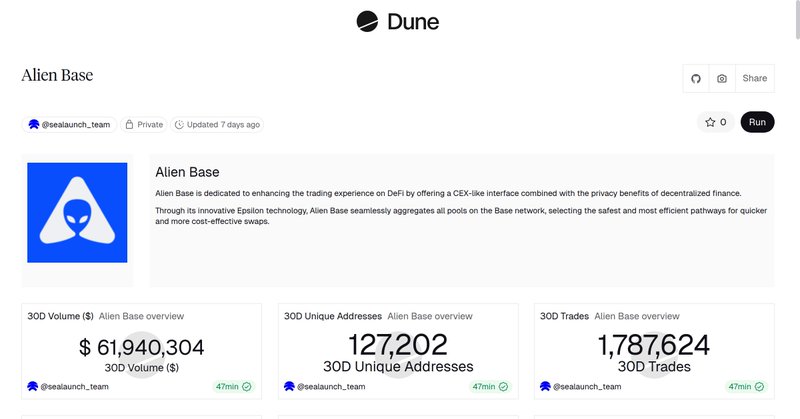
Task: Open 30D Trades chart title
Action: click(x=564, y=316)
